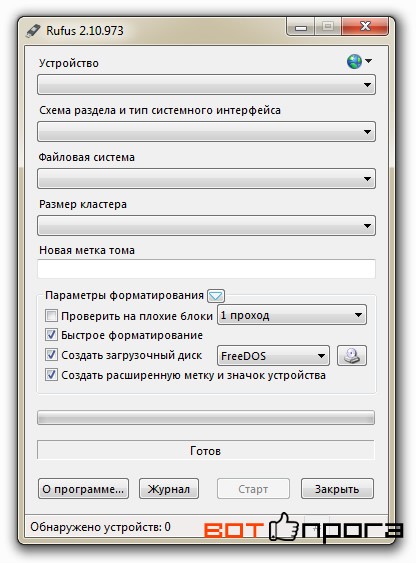The width and height of the screenshot is (416, 563).
Task: Open the Журнал log button
Action: 169,489
